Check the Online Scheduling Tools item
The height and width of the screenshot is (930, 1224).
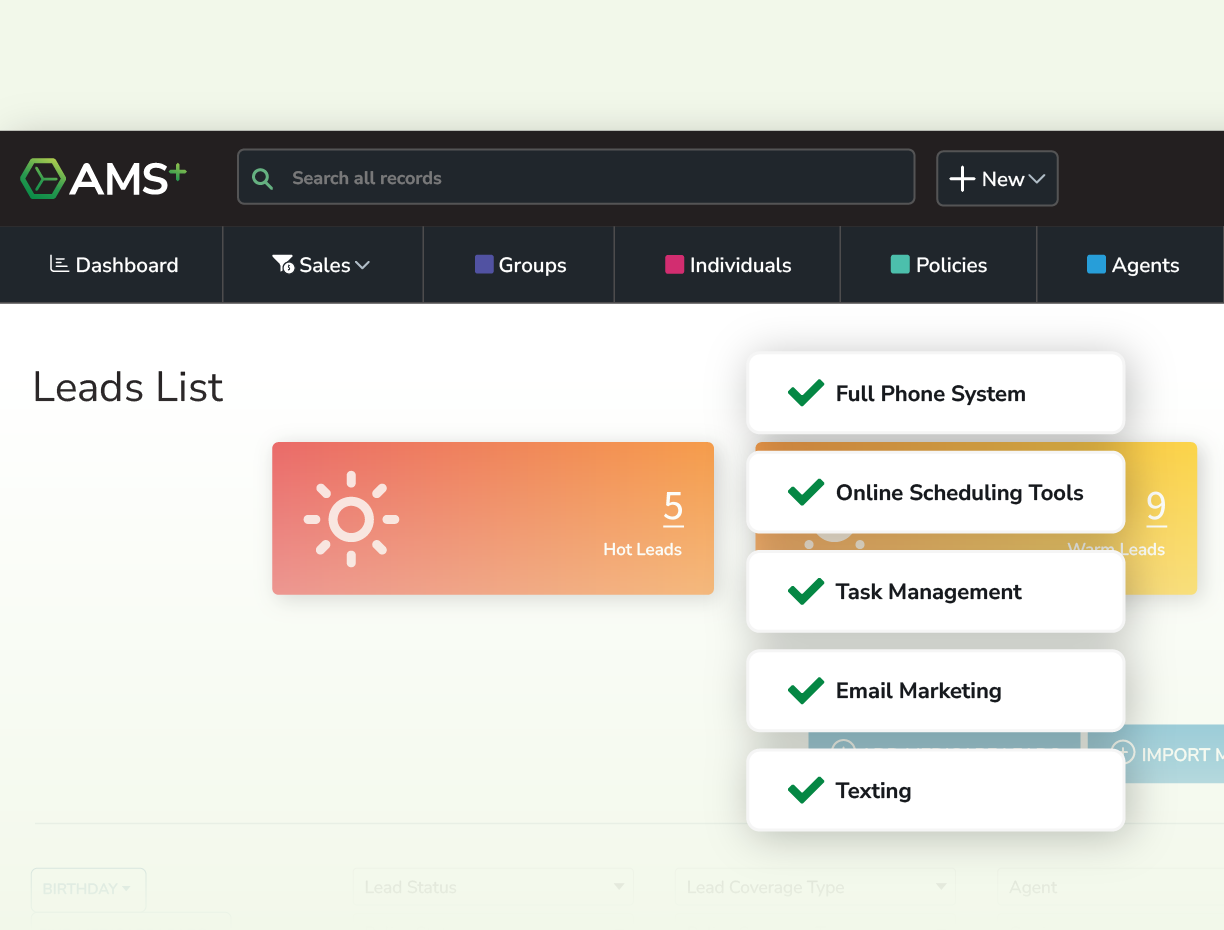[x=805, y=492]
